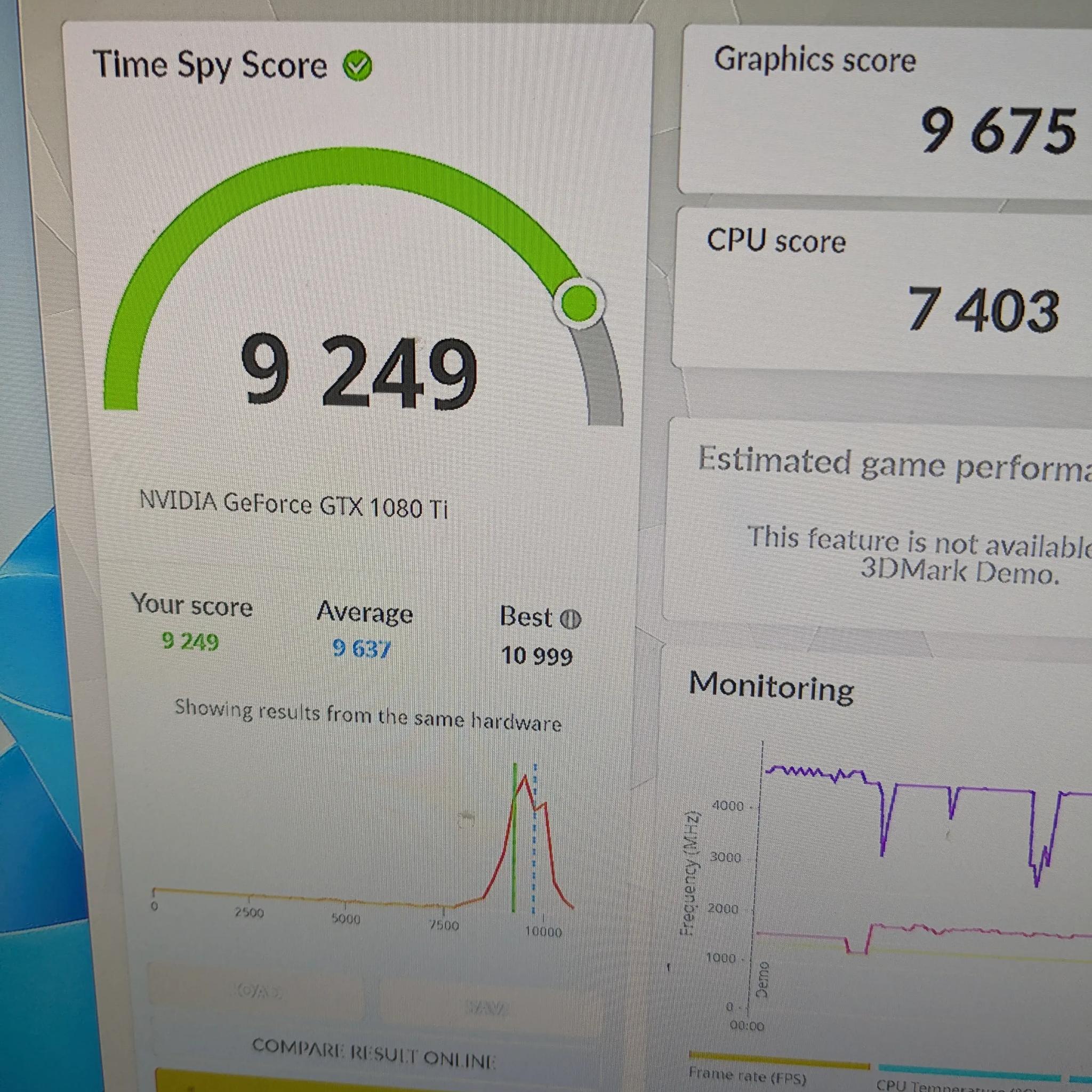Viewport: 1092px width, 1092px height.
Task: Click the blue 9 637 average value
Action: pos(361,648)
